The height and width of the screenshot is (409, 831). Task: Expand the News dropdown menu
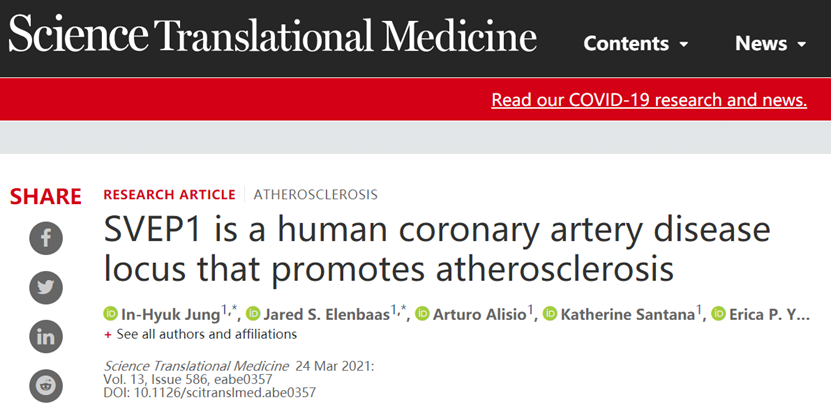(x=770, y=43)
